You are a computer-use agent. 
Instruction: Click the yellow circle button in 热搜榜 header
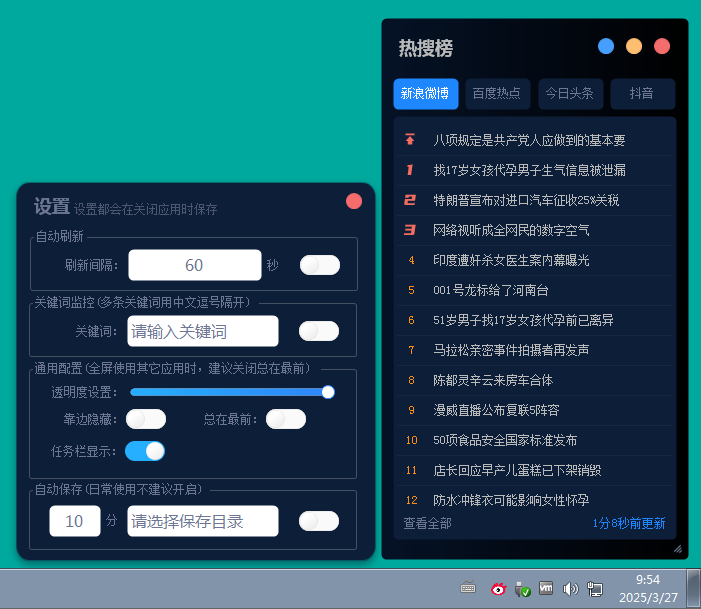tap(634, 46)
